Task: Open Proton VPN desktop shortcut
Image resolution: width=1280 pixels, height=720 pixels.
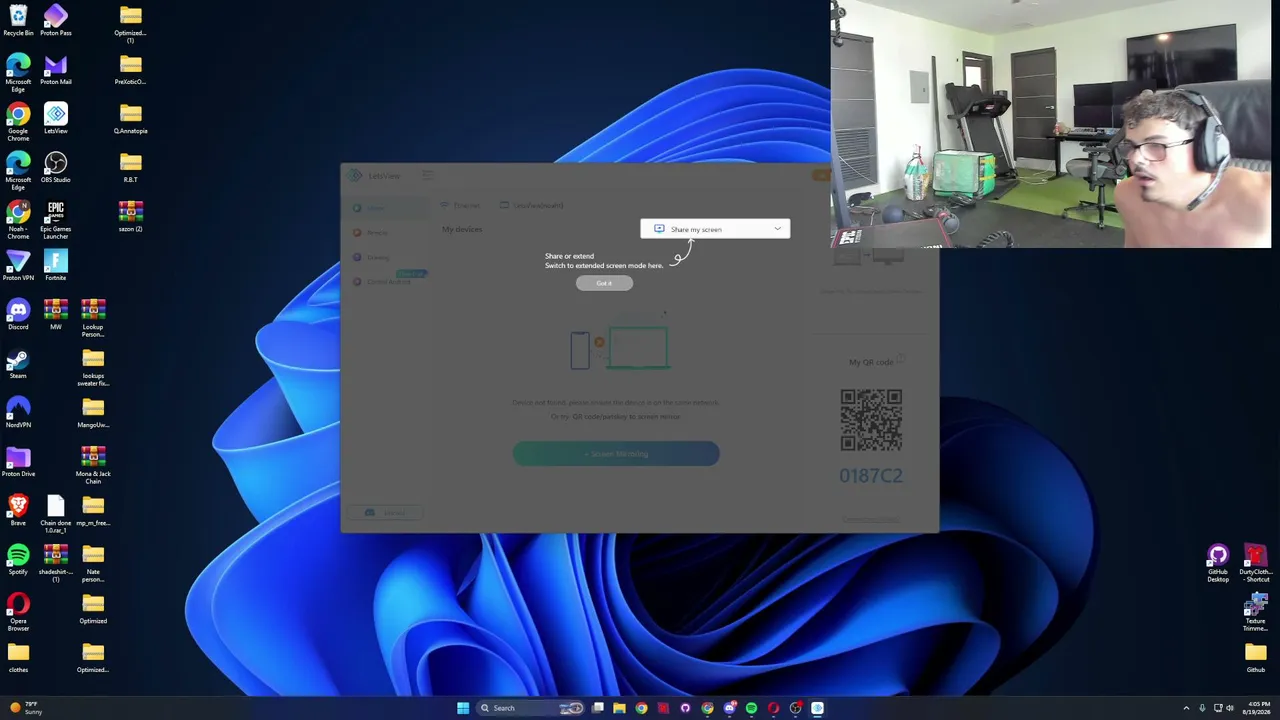Action: (18, 266)
